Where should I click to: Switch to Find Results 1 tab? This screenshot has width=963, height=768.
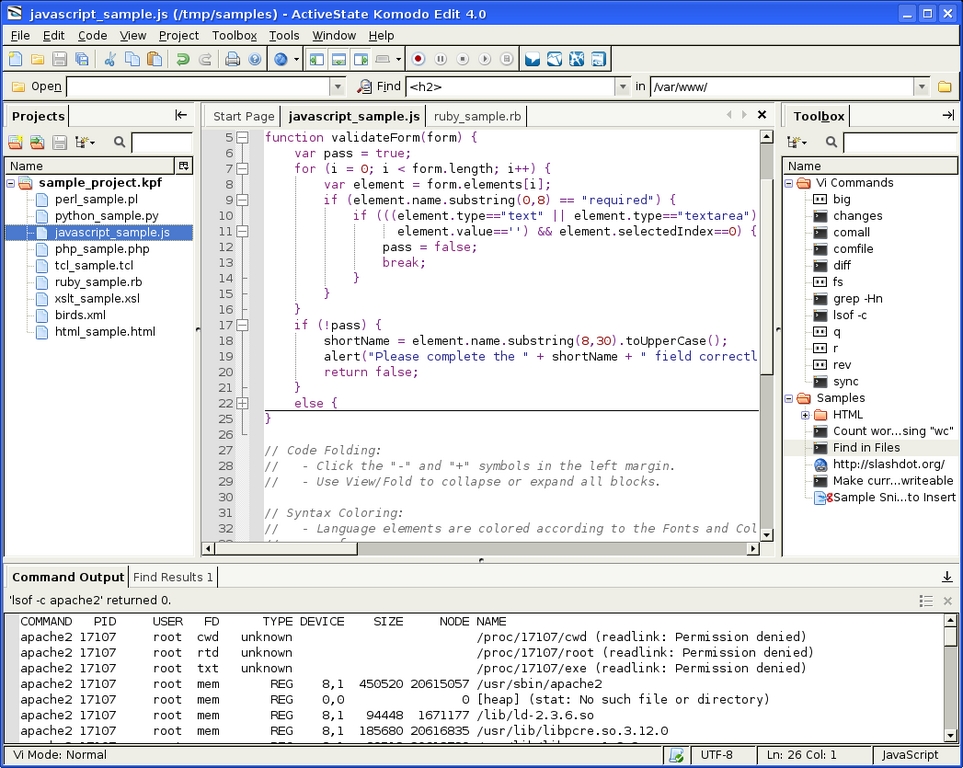173,577
